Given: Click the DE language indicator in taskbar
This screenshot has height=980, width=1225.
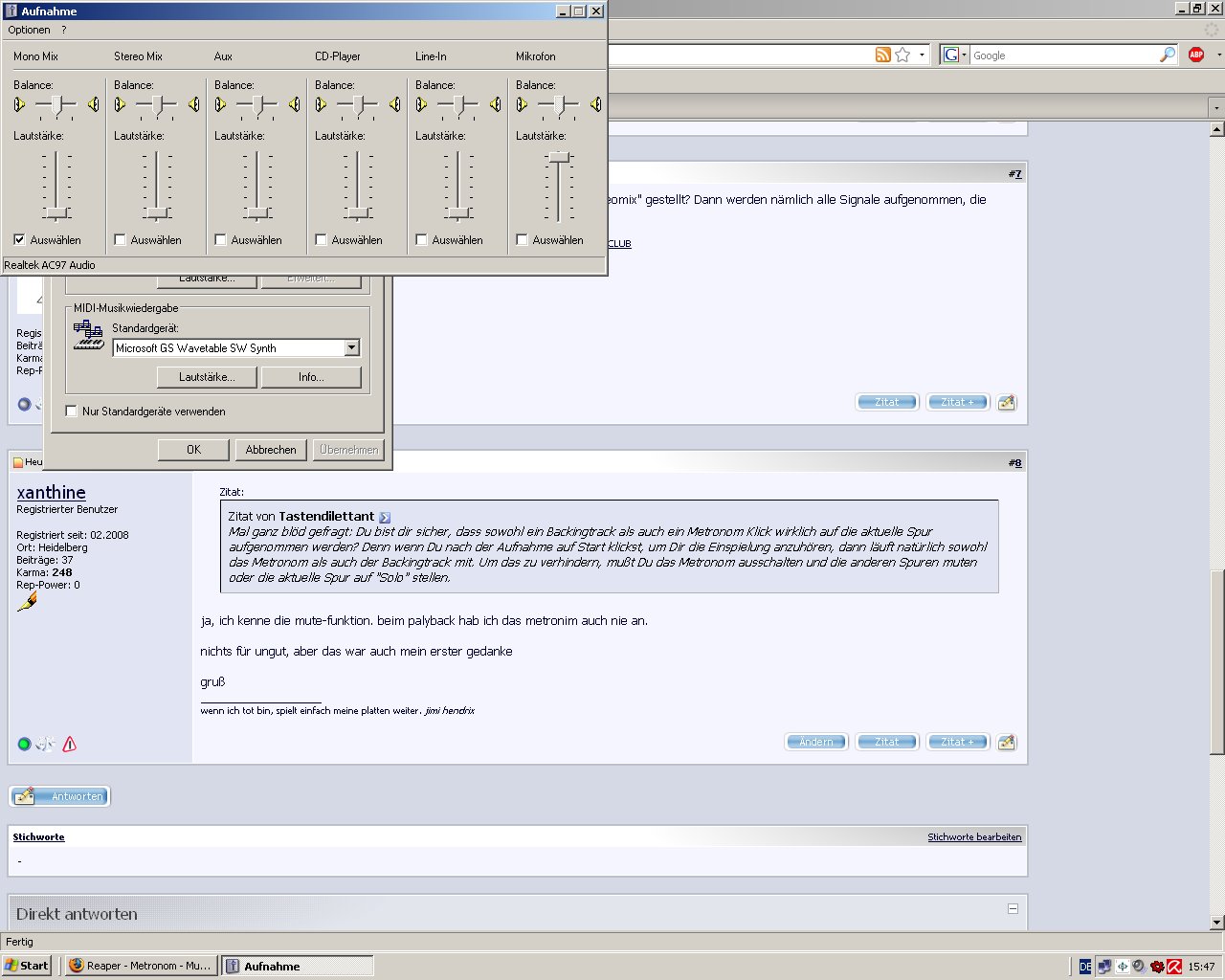Looking at the screenshot, I should tap(1085, 967).
